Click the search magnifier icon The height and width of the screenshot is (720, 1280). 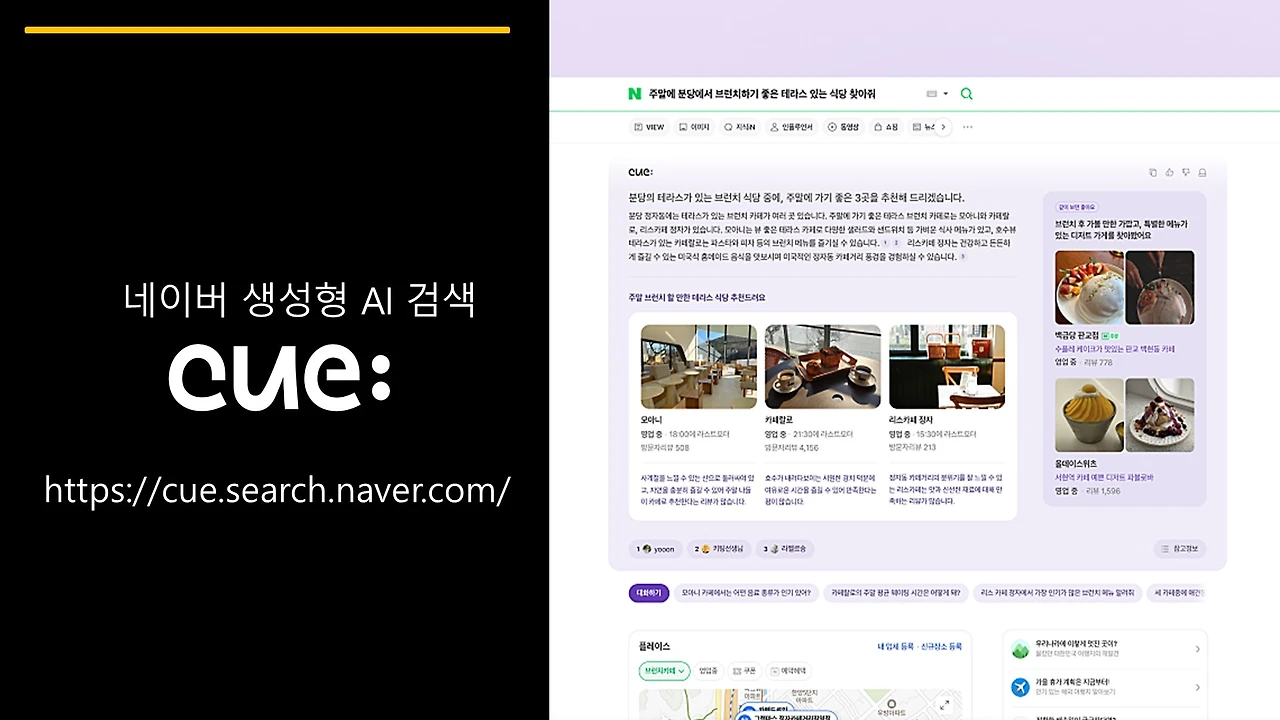pos(966,93)
